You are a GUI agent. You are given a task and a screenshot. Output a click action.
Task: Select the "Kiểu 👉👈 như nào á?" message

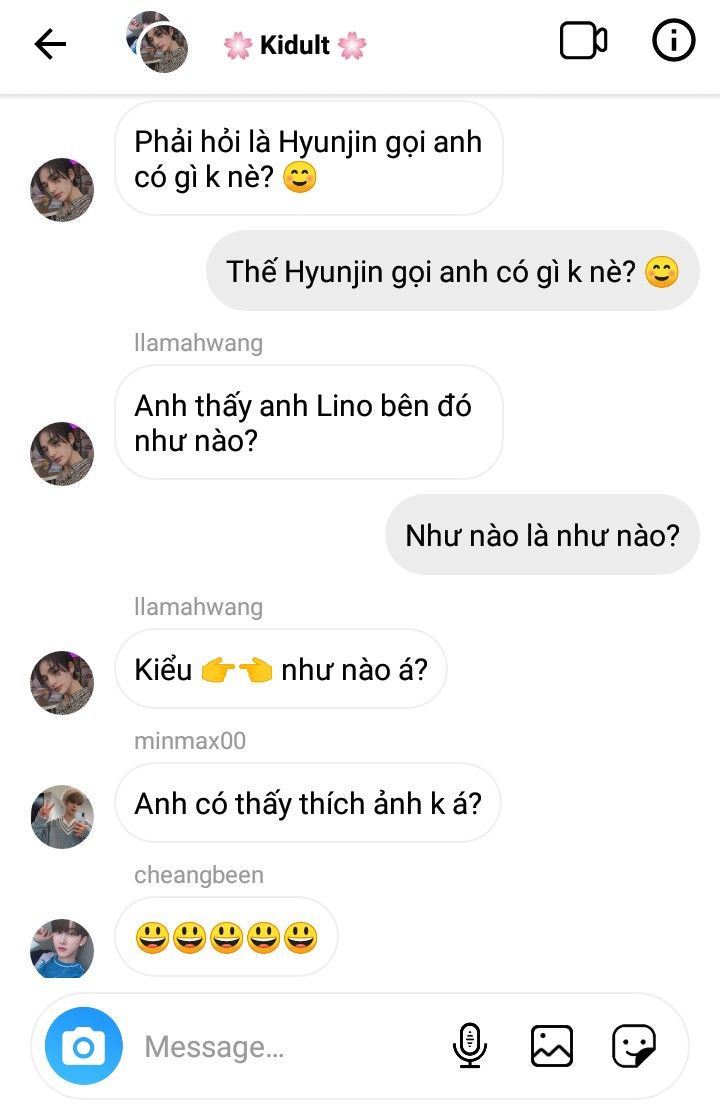280,669
